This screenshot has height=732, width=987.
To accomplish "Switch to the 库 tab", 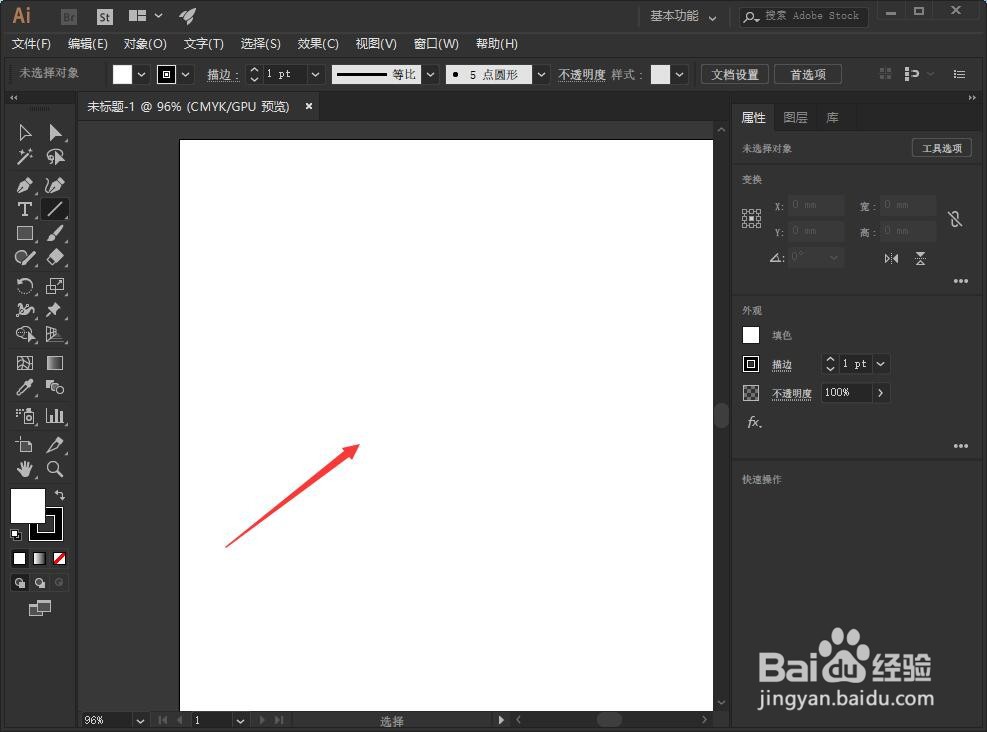I will (x=832, y=118).
